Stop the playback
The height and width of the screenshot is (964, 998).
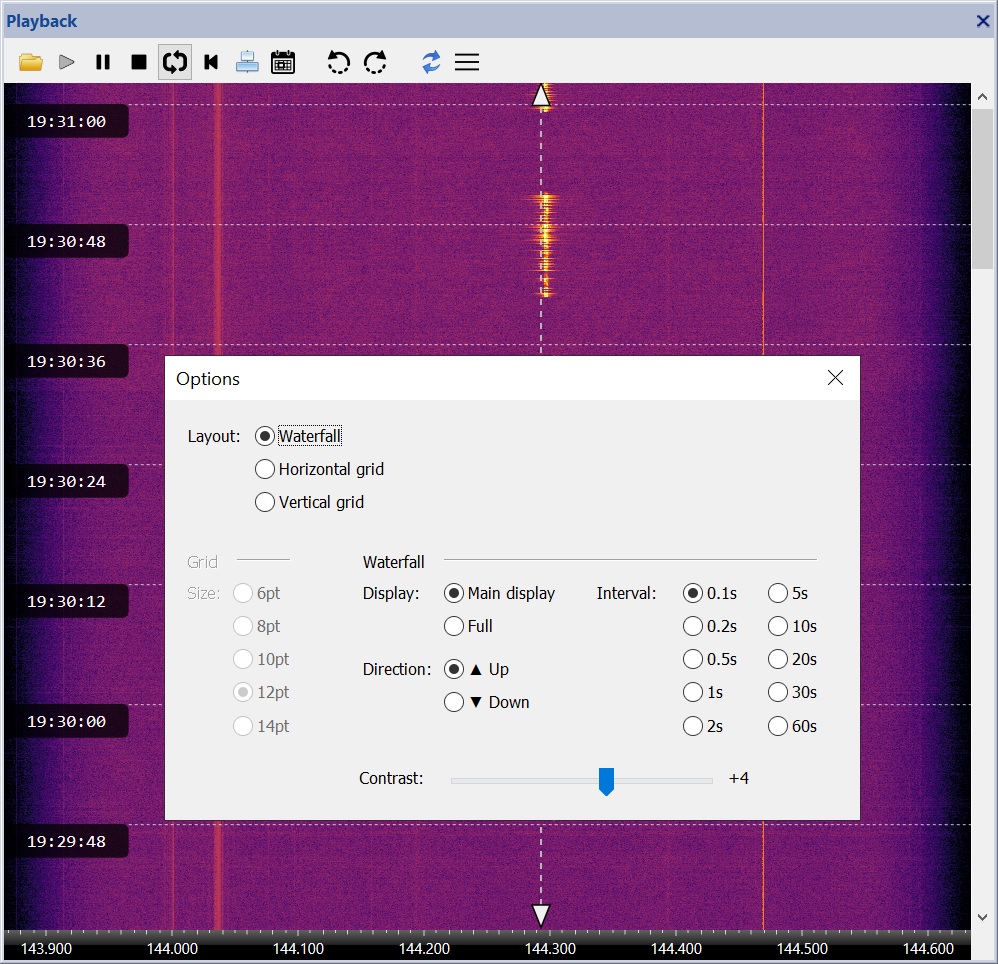(x=139, y=63)
